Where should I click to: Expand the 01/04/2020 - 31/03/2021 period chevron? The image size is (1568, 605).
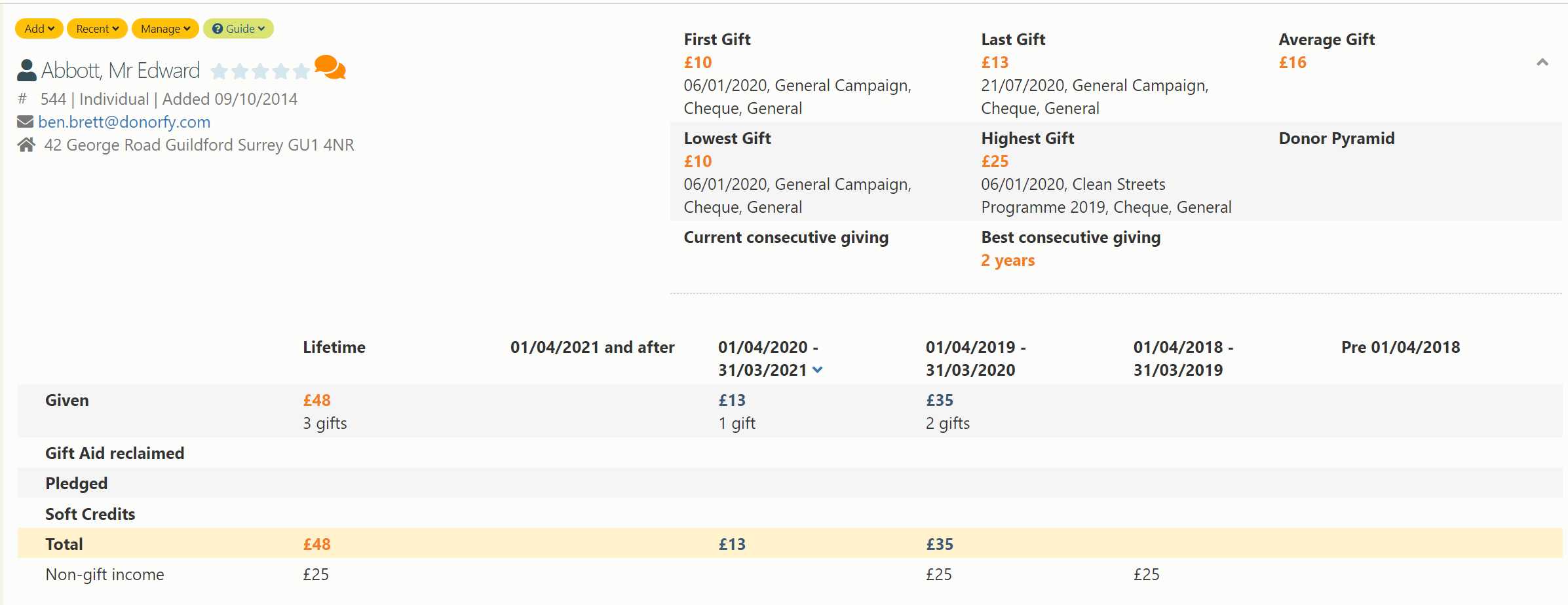(x=817, y=370)
